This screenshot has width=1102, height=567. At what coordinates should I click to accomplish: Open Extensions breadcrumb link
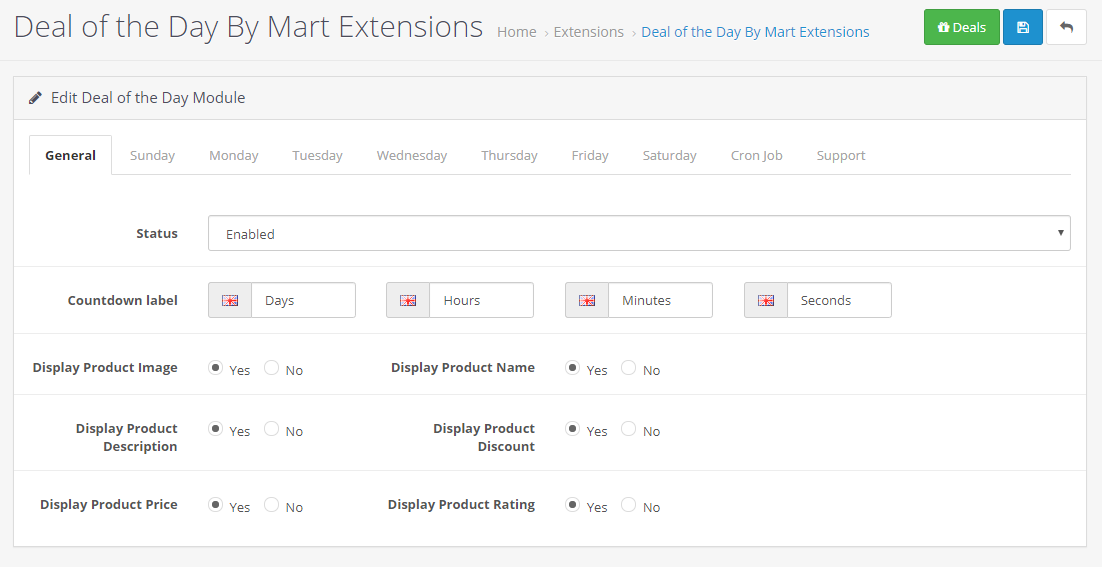588,32
